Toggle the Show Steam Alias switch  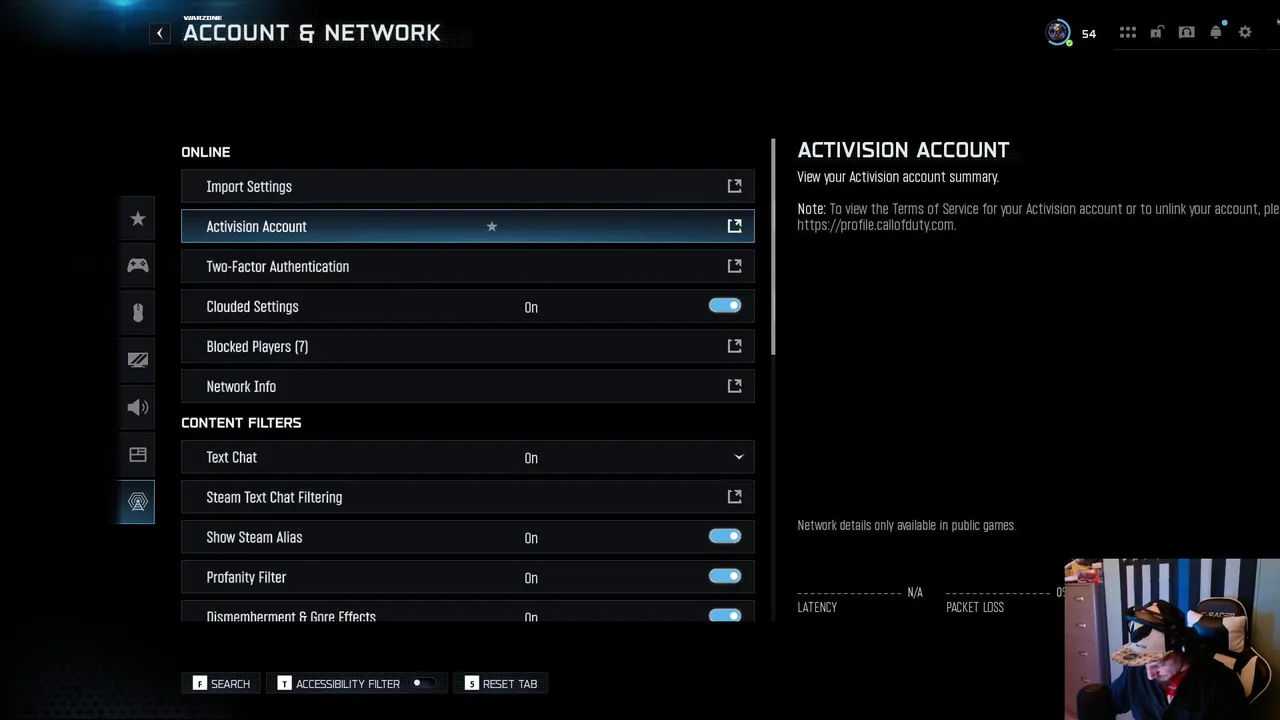click(x=725, y=537)
